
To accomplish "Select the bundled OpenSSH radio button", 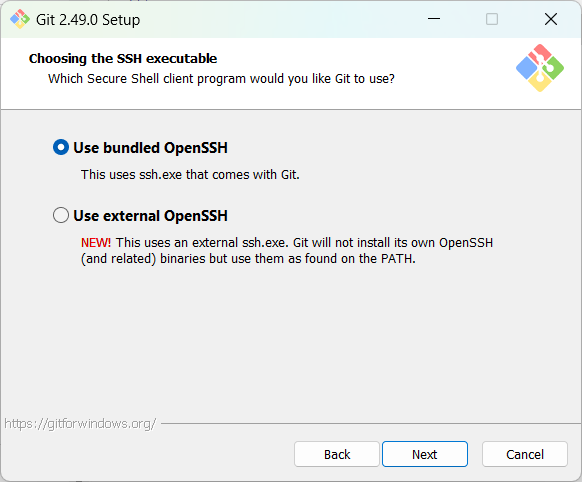I will (x=61, y=147).
